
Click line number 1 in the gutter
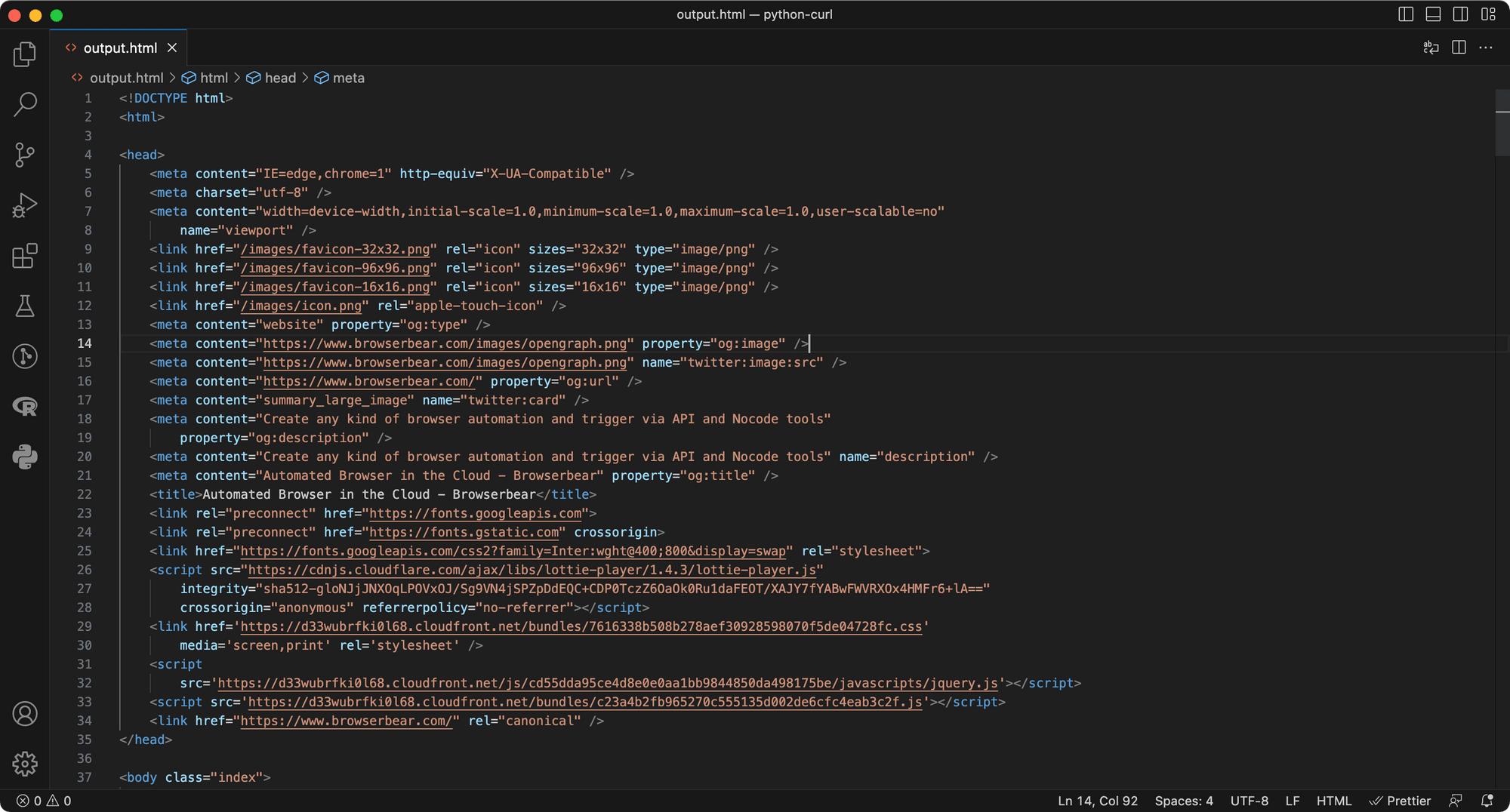point(88,98)
